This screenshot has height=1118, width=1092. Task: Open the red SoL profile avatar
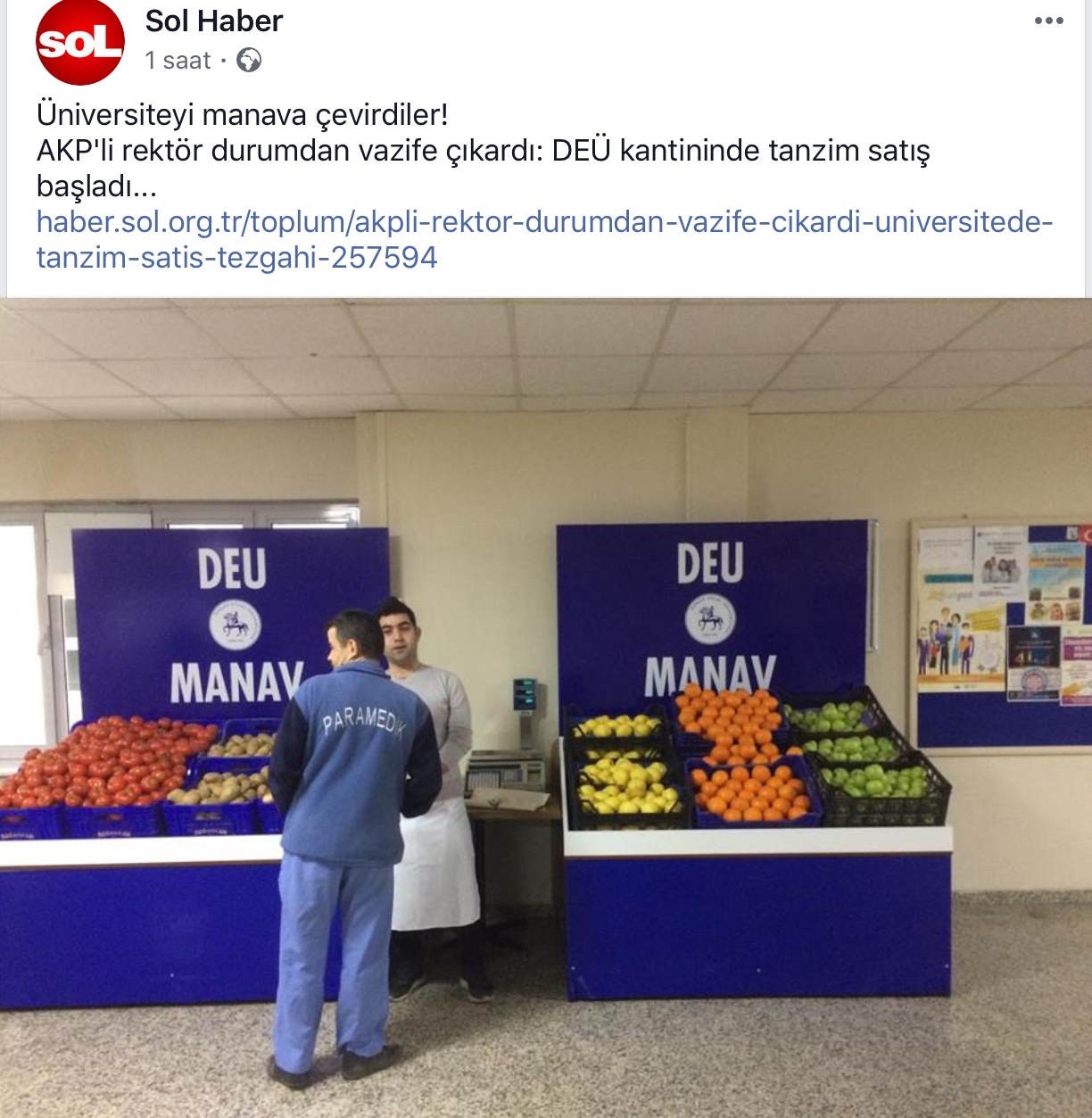(x=79, y=42)
